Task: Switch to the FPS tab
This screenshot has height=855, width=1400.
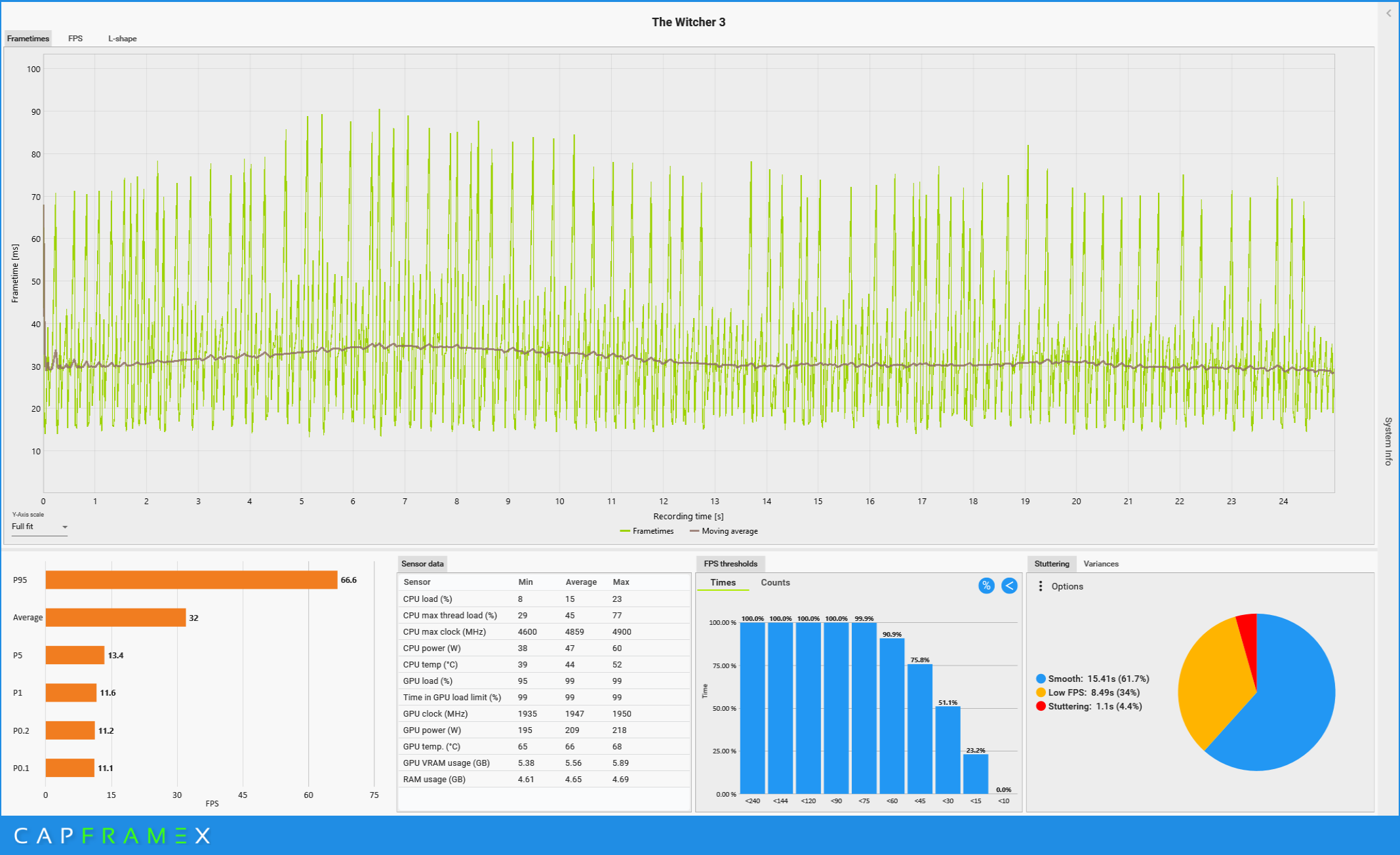Action: (x=75, y=39)
